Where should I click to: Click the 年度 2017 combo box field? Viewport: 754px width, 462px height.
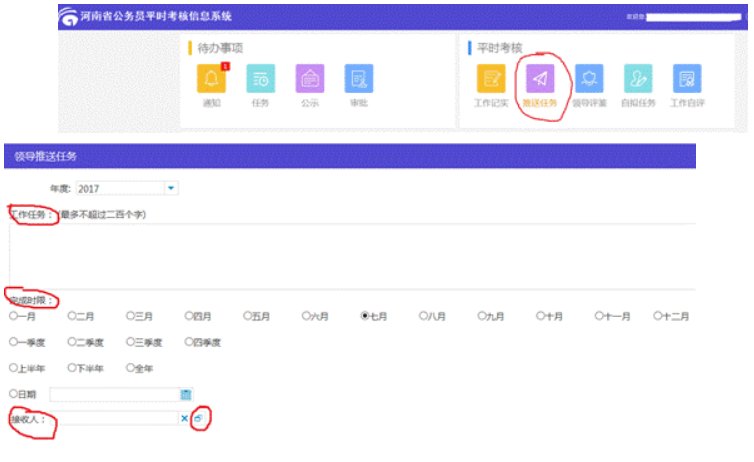[127, 188]
